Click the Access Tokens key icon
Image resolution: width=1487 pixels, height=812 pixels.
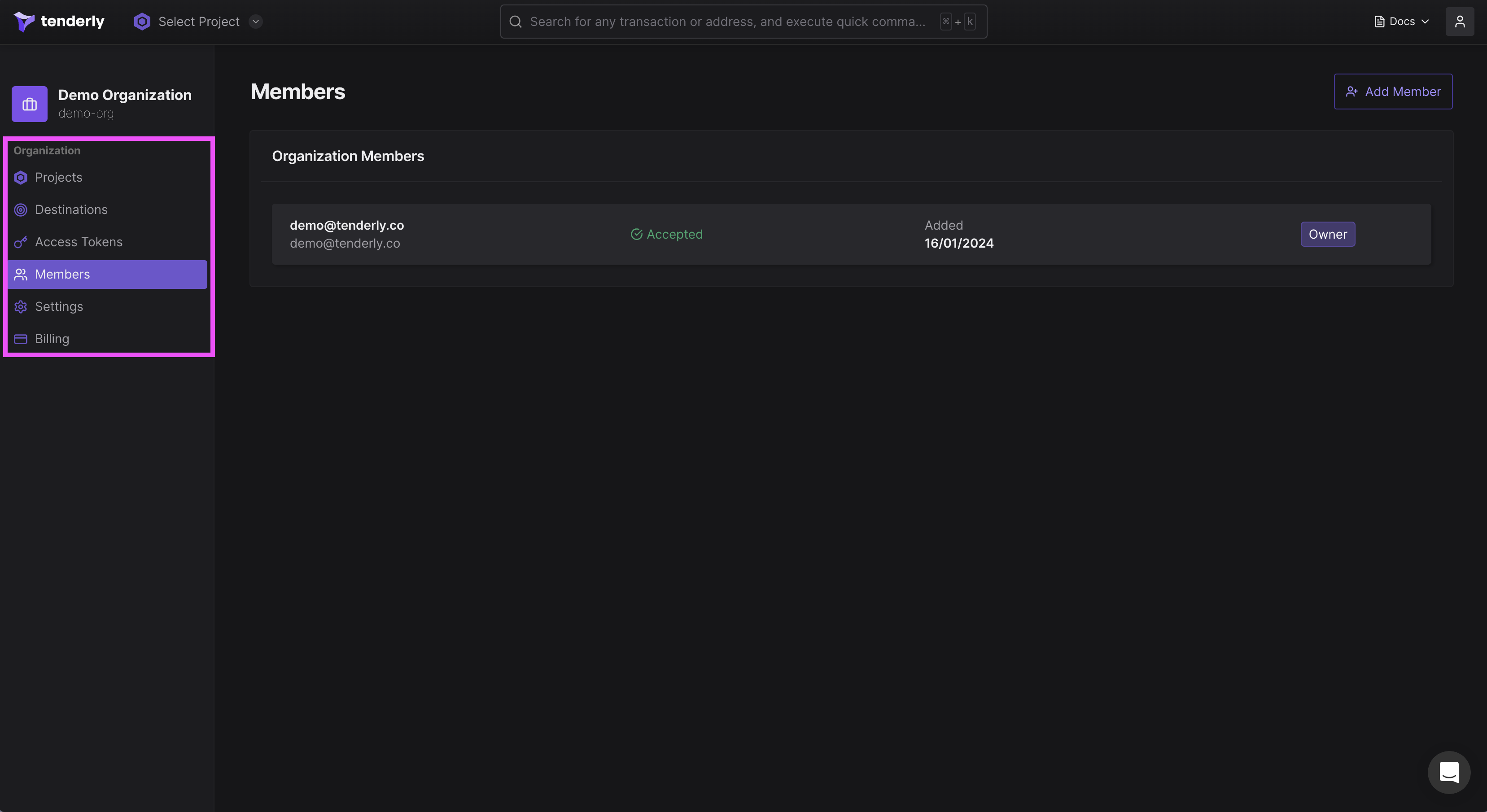click(x=21, y=242)
